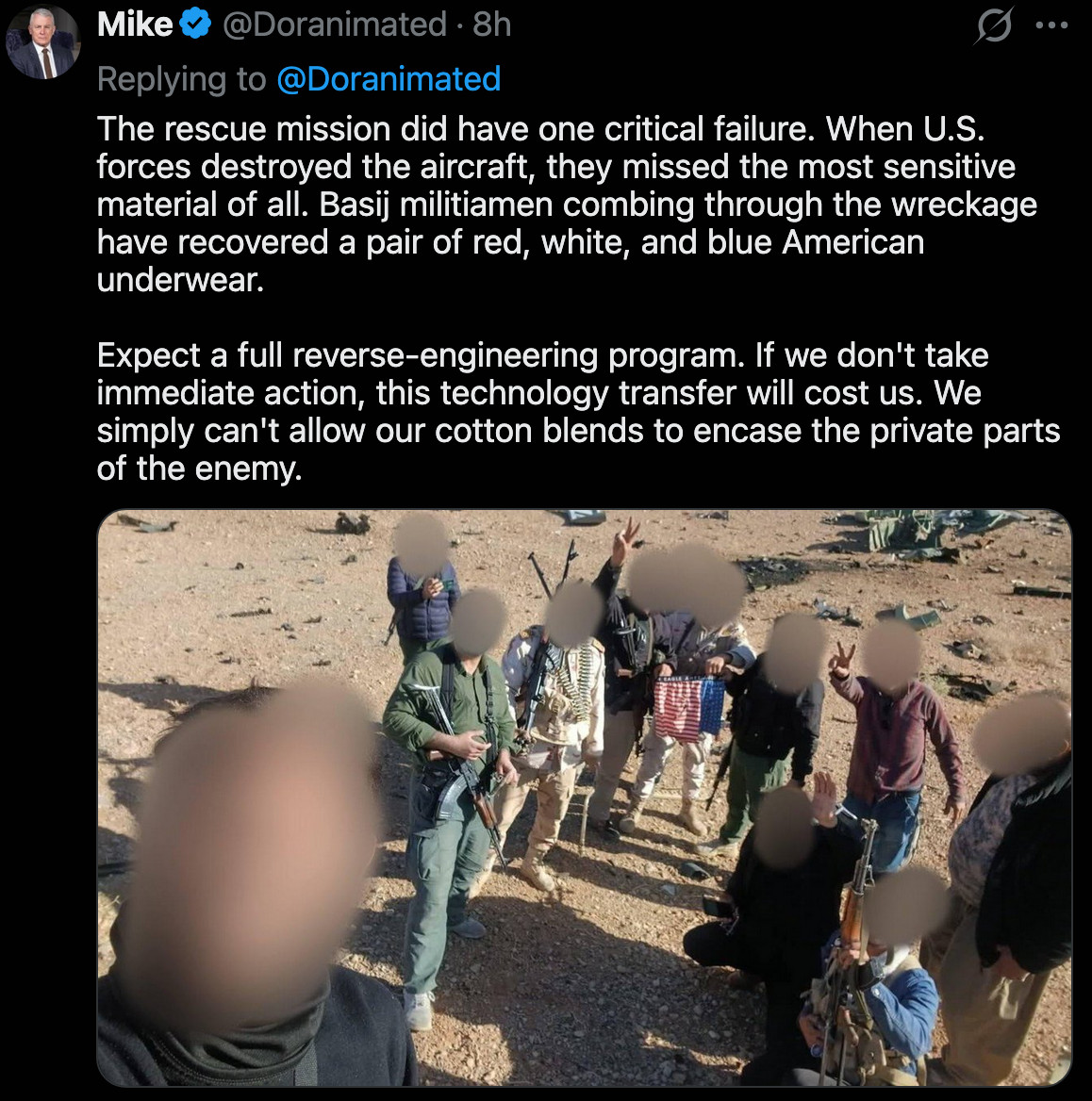Open the attached photo at the stars-and-stripes item

[689, 709]
